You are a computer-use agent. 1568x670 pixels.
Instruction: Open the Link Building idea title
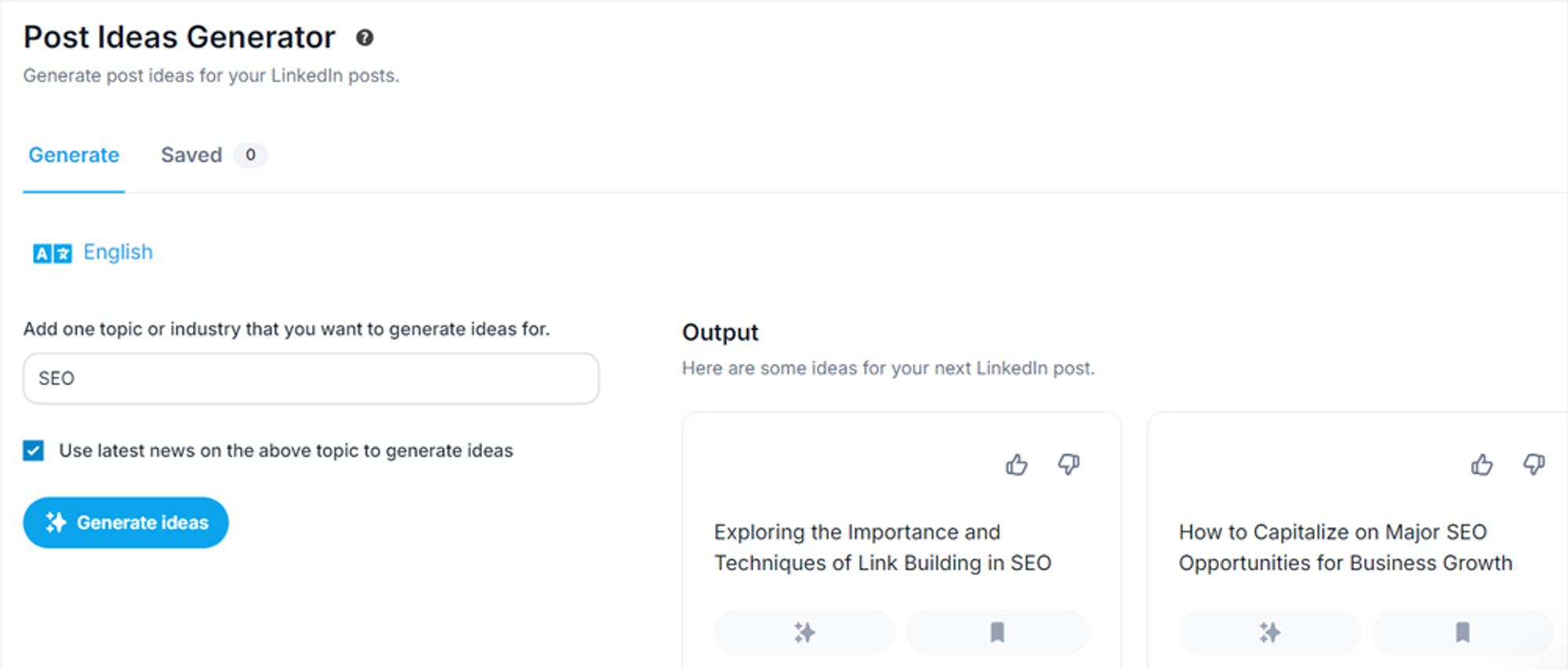[882, 548]
